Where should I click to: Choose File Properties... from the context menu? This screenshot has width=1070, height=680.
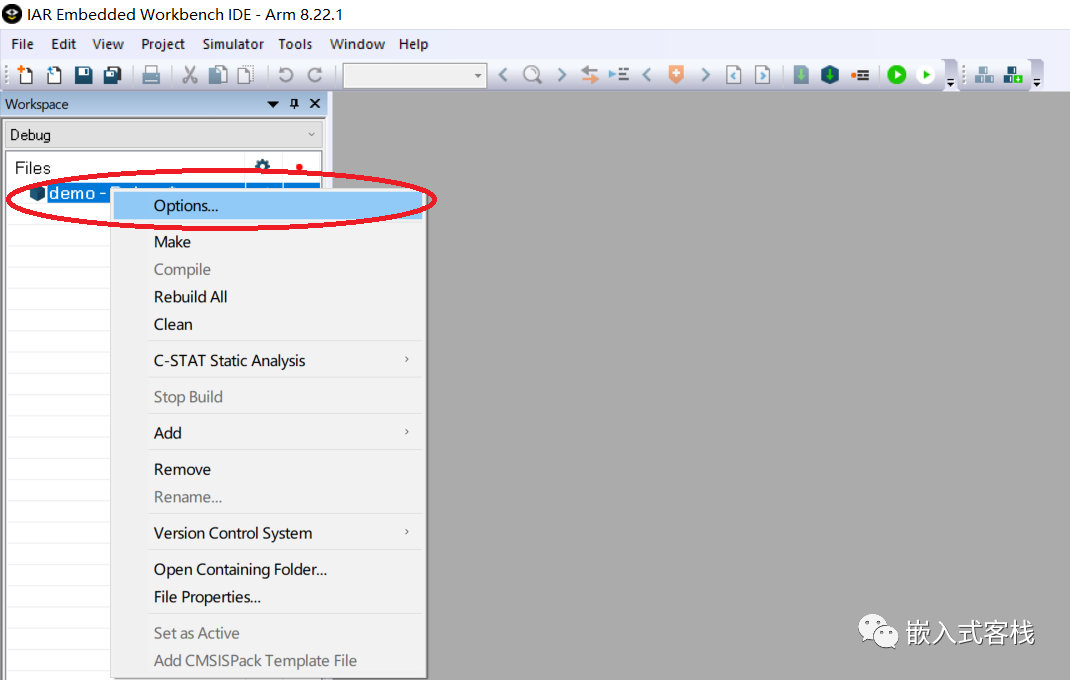click(268, 597)
